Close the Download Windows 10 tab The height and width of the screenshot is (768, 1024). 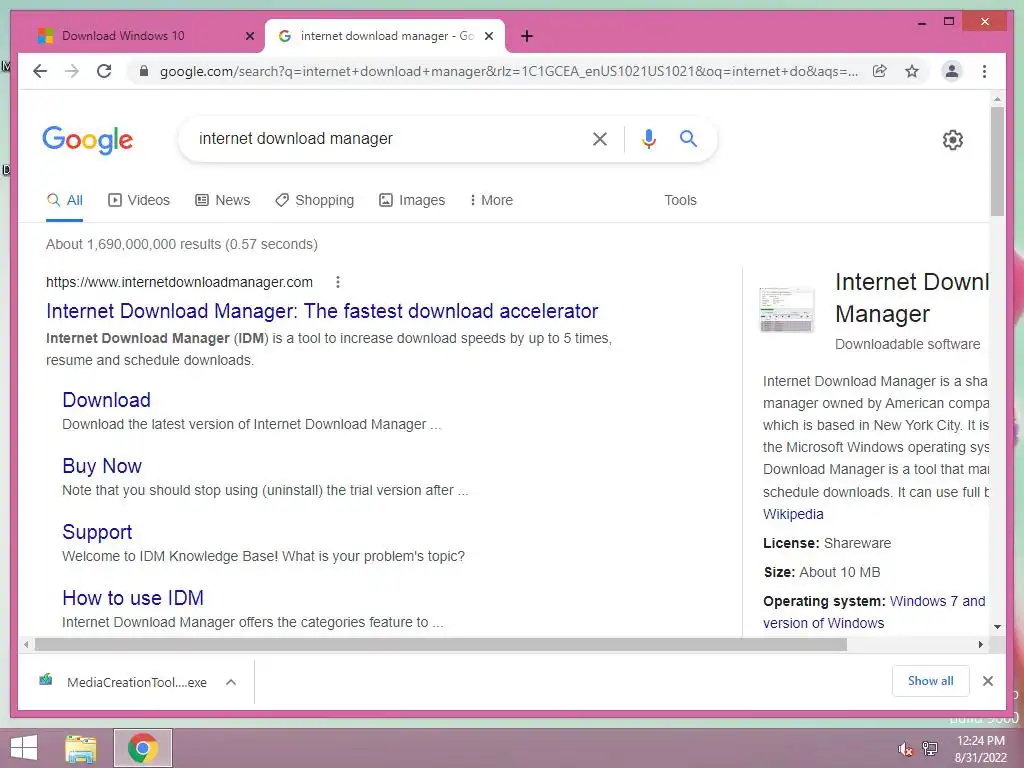249,36
